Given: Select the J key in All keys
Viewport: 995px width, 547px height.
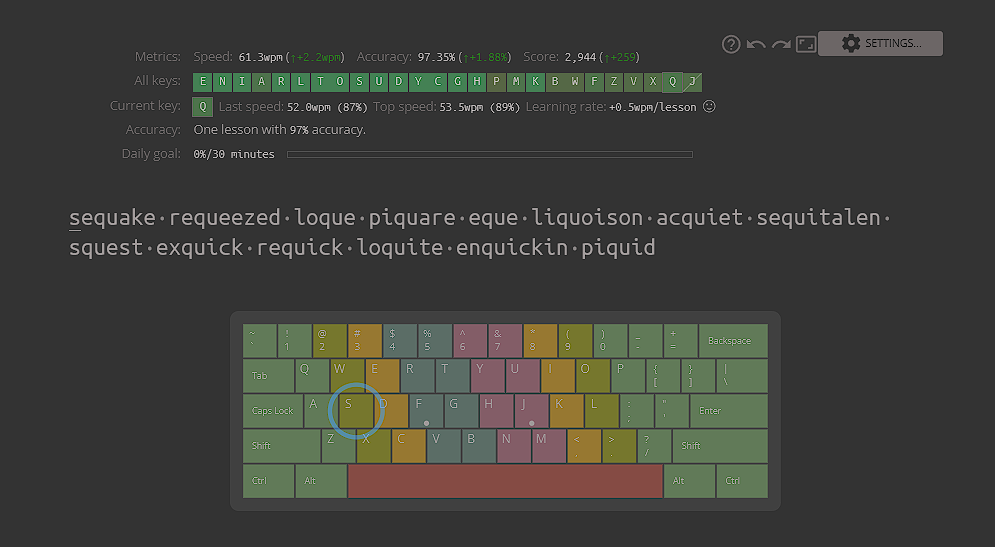Looking at the screenshot, I should [693, 82].
